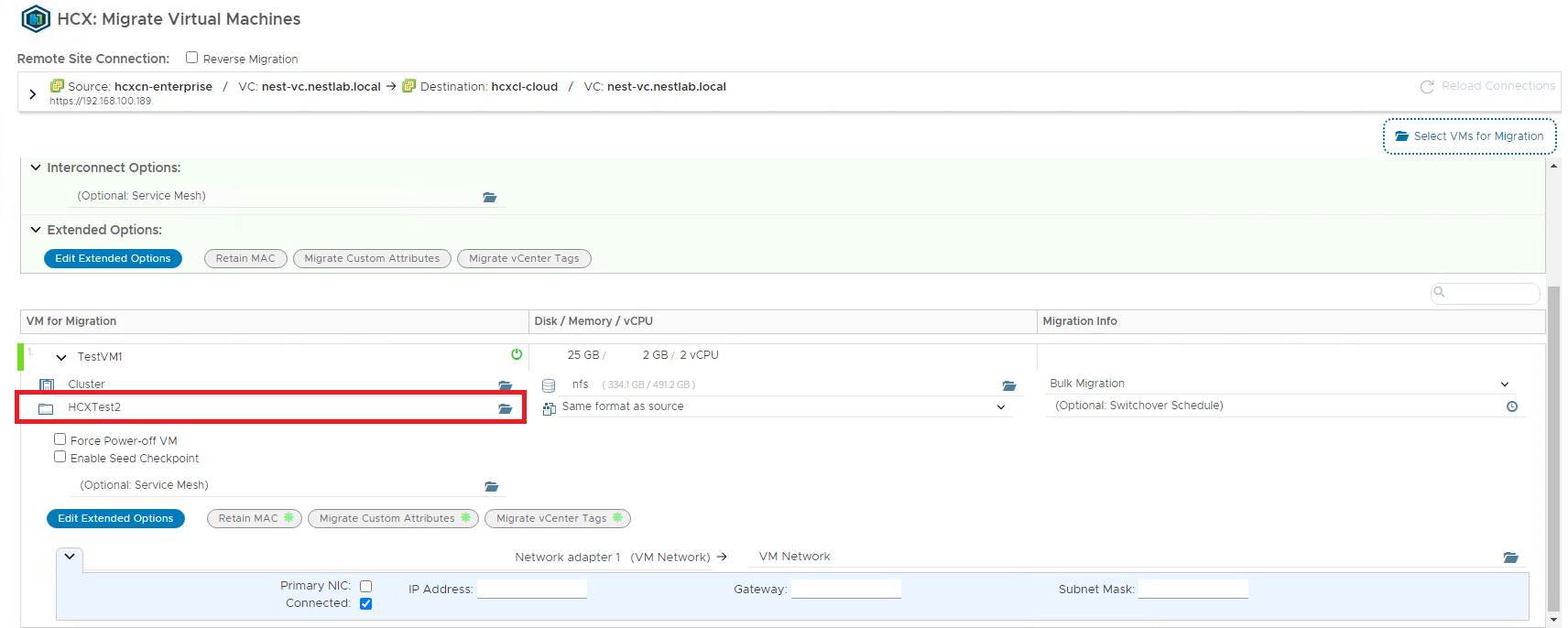Image resolution: width=1568 pixels, height=628 pixels.
Task: Click the Optional Switchover Schedule field
Action: 1285,406
